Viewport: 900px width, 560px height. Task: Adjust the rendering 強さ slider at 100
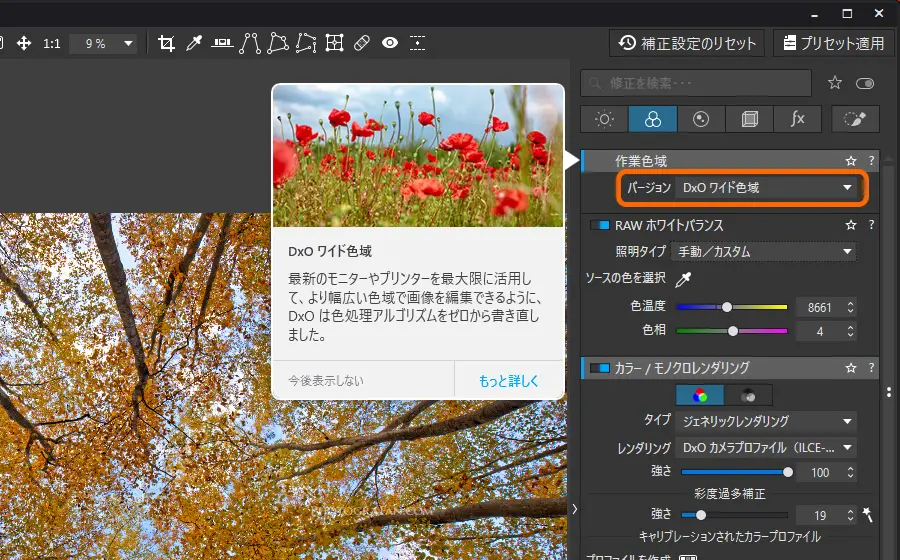(735, 472)
